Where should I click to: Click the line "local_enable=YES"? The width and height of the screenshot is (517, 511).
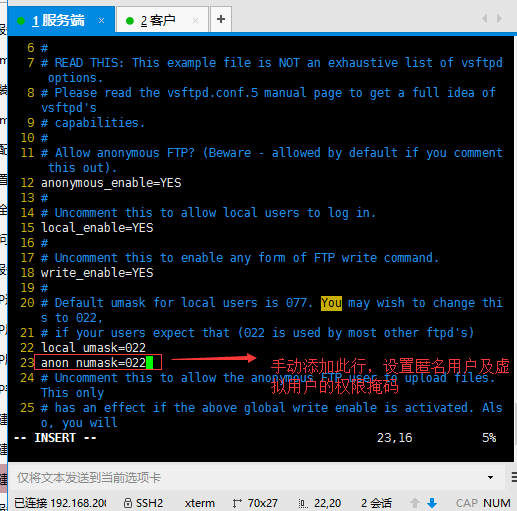(97, 228)
